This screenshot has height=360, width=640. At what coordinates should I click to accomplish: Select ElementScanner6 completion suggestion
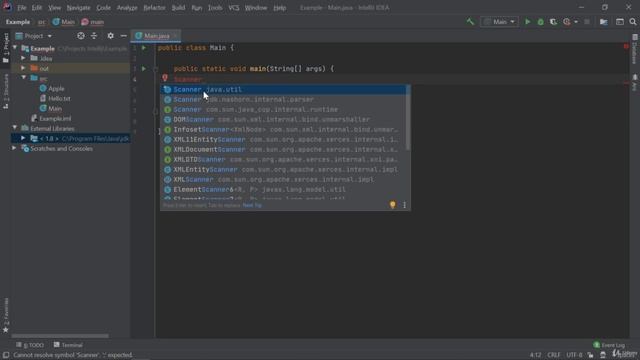[x=284, y=189]
